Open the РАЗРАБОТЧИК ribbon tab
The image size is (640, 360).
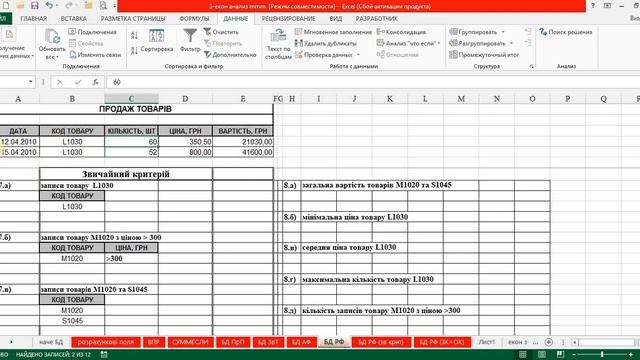(376, 18)
